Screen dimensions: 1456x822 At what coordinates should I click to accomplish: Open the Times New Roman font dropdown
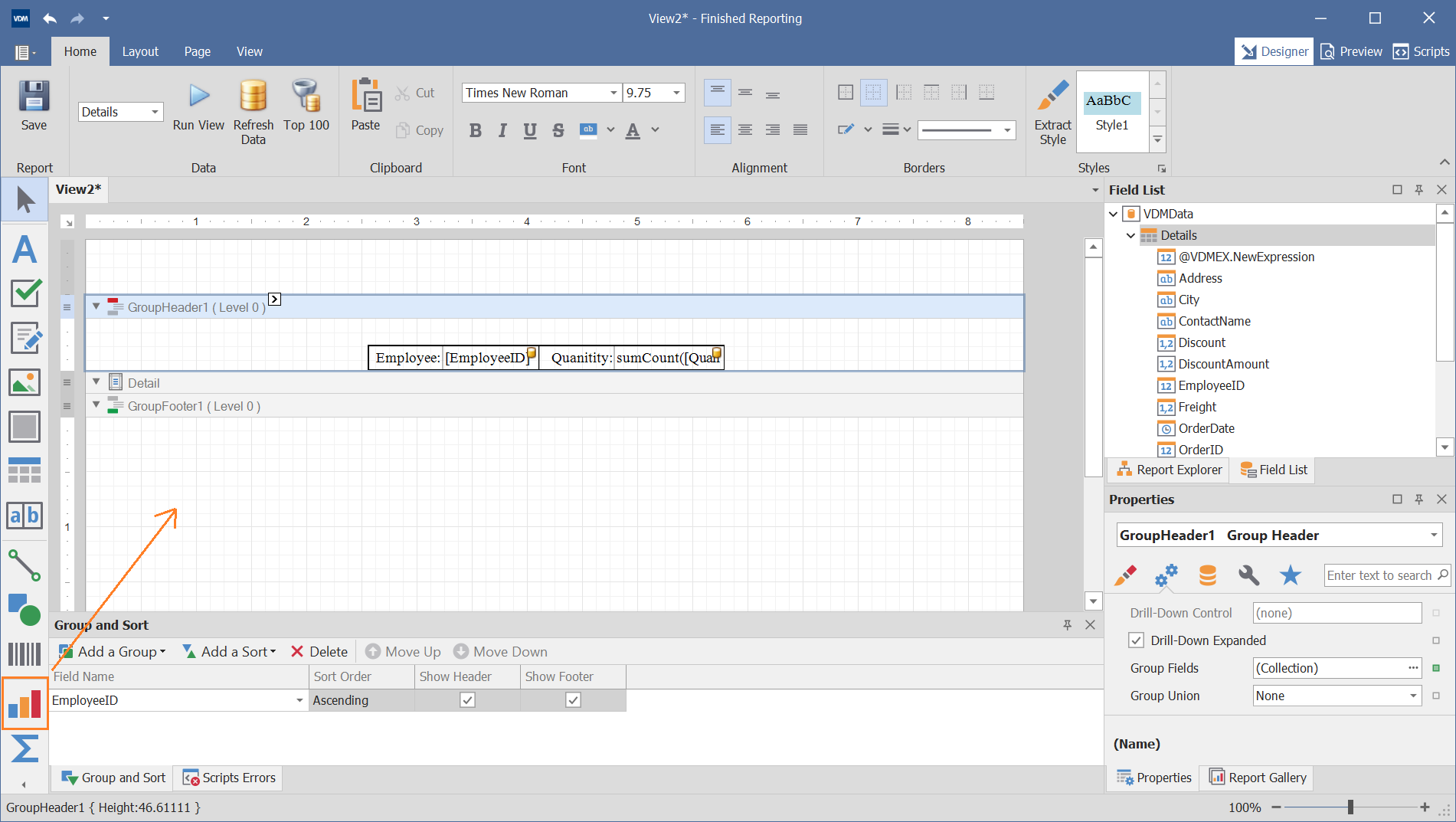(613, 93)
